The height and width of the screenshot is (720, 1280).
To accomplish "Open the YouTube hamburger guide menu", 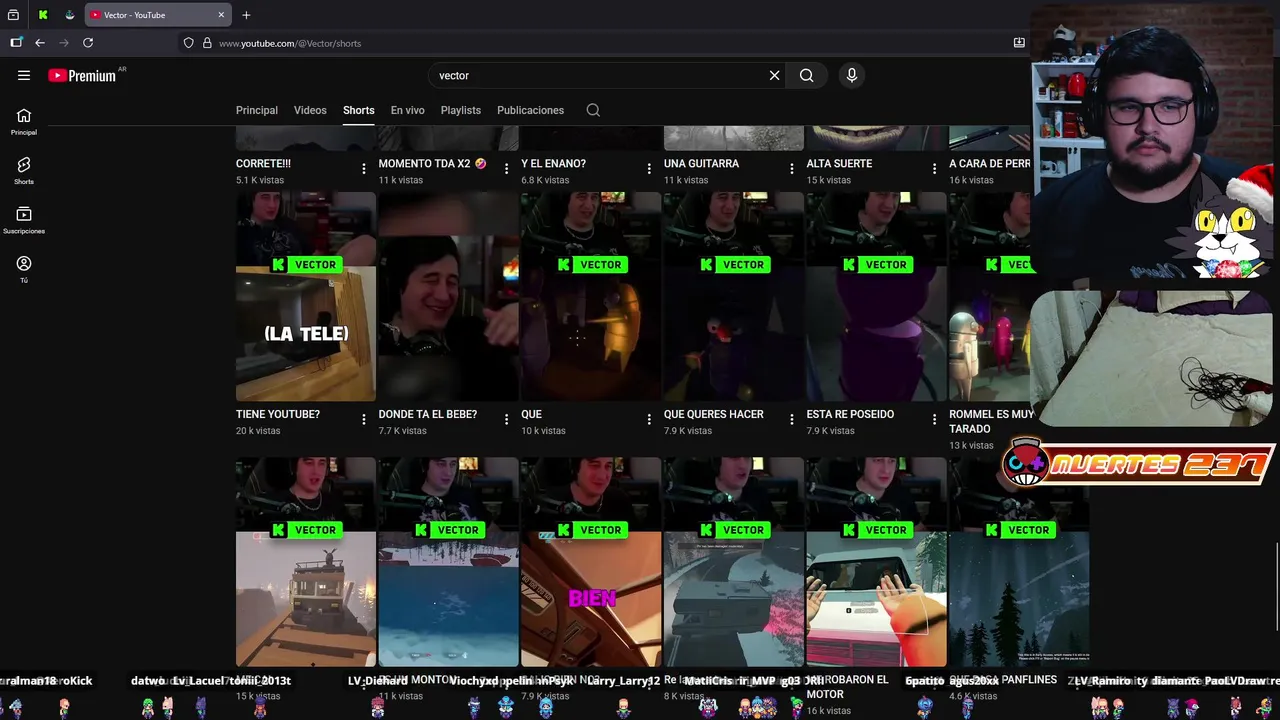I will [24, 75].
